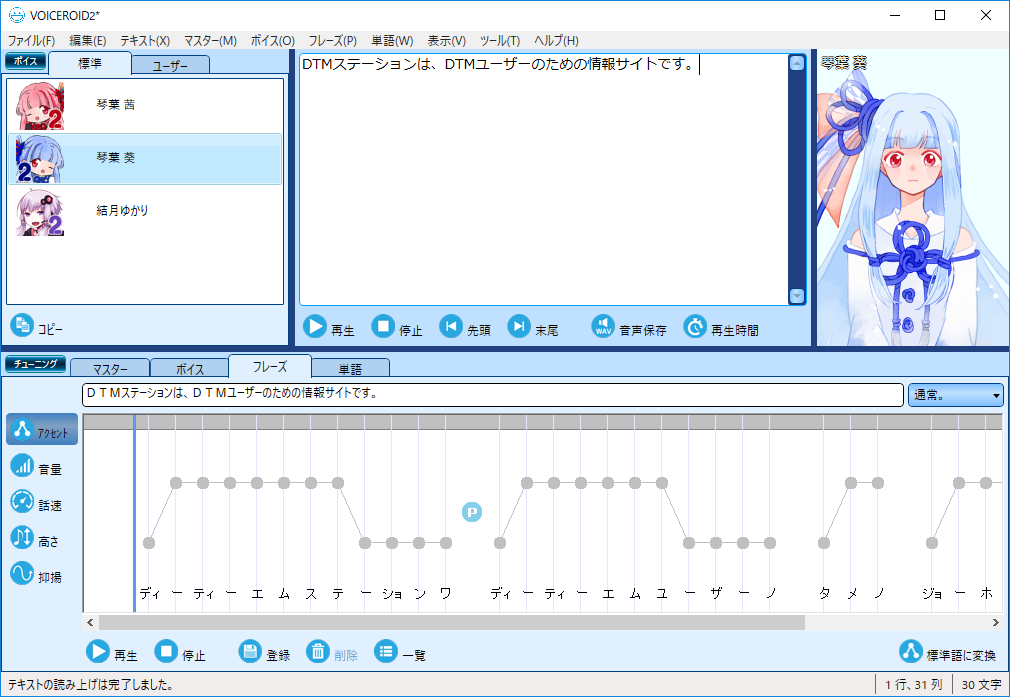The height and width of the screenshot is (697, 1010).
Task: Click the up arrow of the text editor scrollbar
Action: point(797,63)
